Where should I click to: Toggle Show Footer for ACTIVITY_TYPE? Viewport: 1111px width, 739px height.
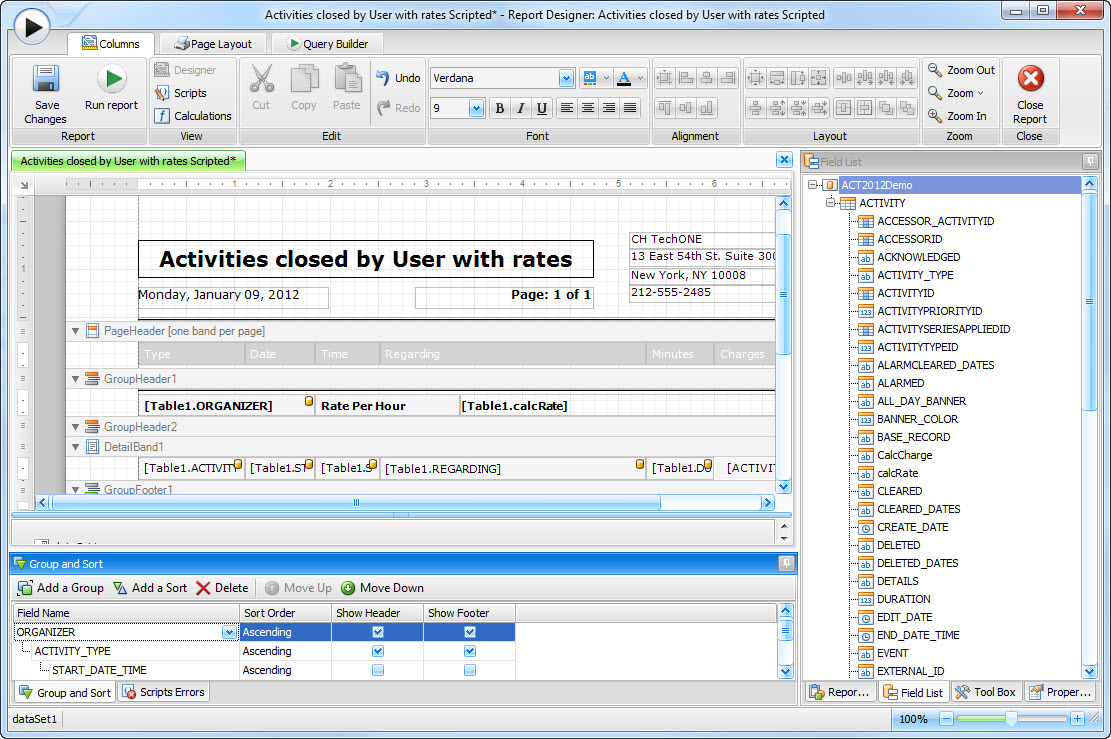(x=470, y=651)
